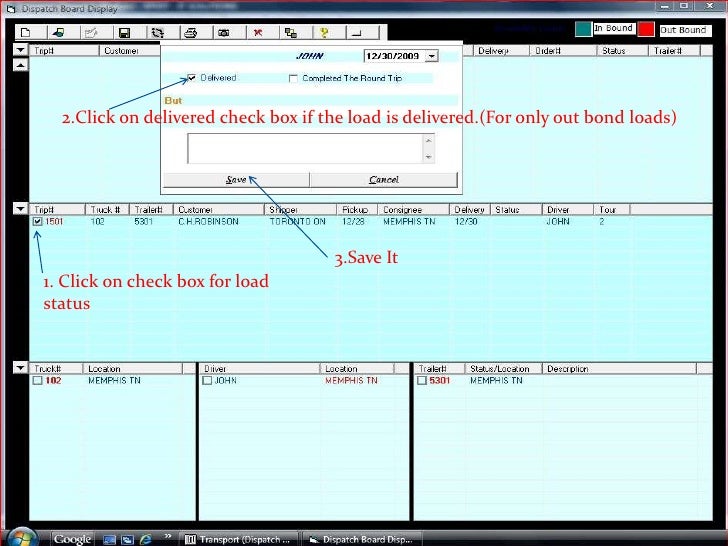Switch to Transport (Dispatch taskbar window
Viewport: 728px width, 546px height.
point(239,540)
